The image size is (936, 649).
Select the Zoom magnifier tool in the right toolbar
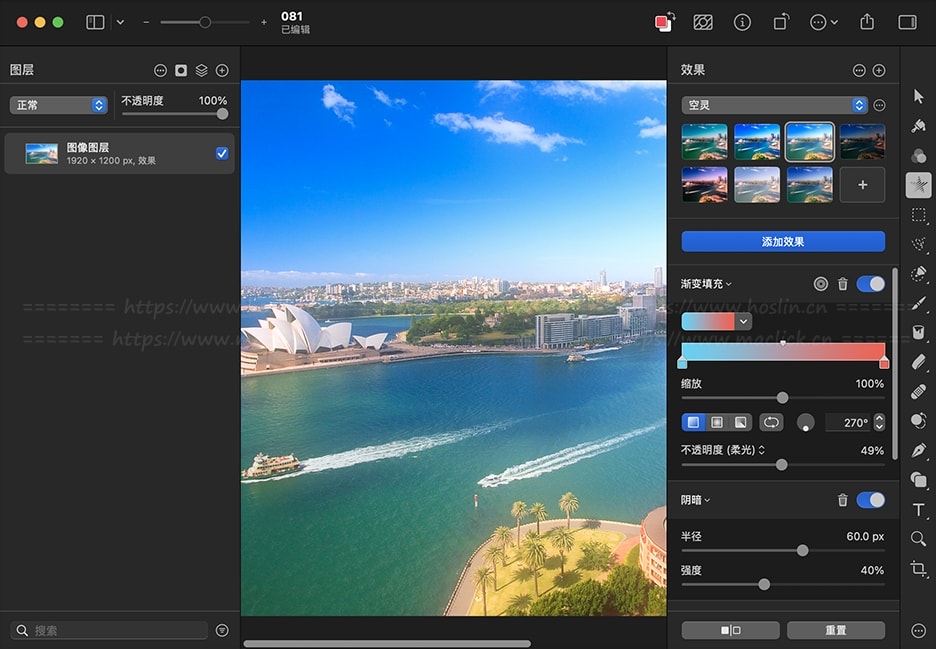pos(918,539)
